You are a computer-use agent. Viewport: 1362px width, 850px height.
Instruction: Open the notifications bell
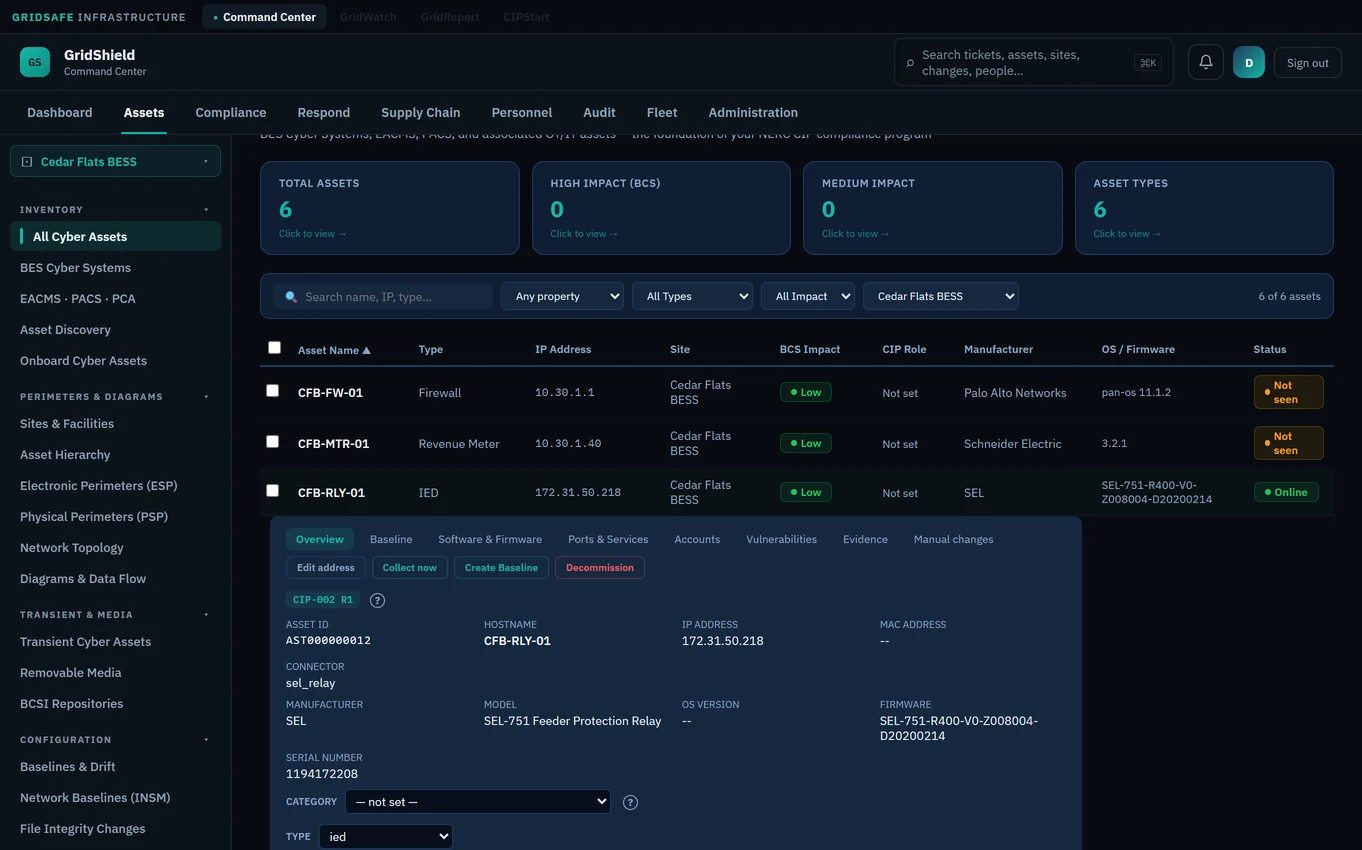tap(1205, 62)
